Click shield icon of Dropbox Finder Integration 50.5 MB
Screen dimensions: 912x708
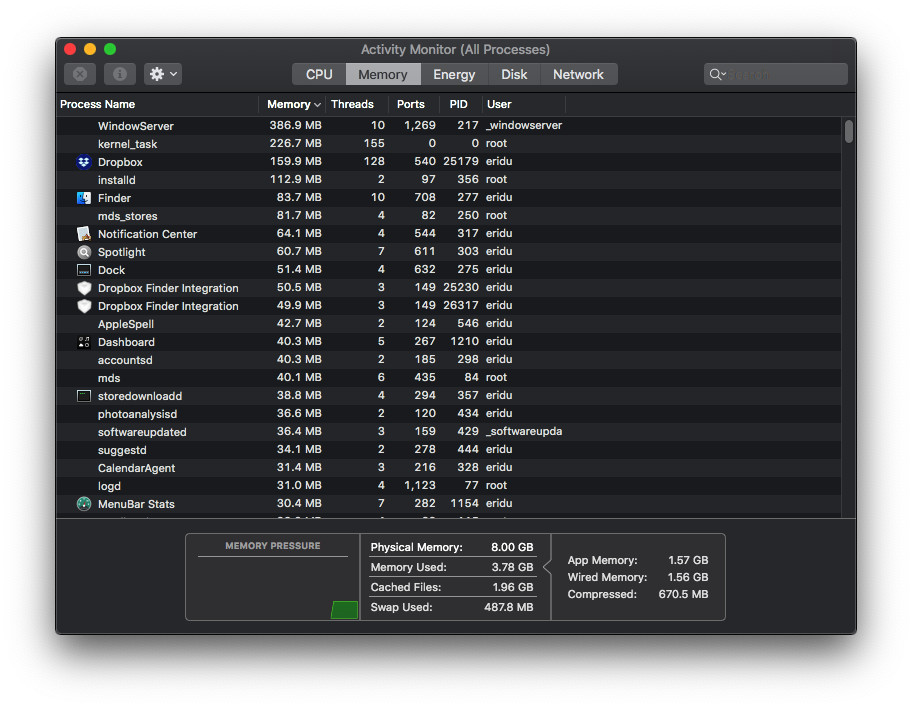pos(84,288)
